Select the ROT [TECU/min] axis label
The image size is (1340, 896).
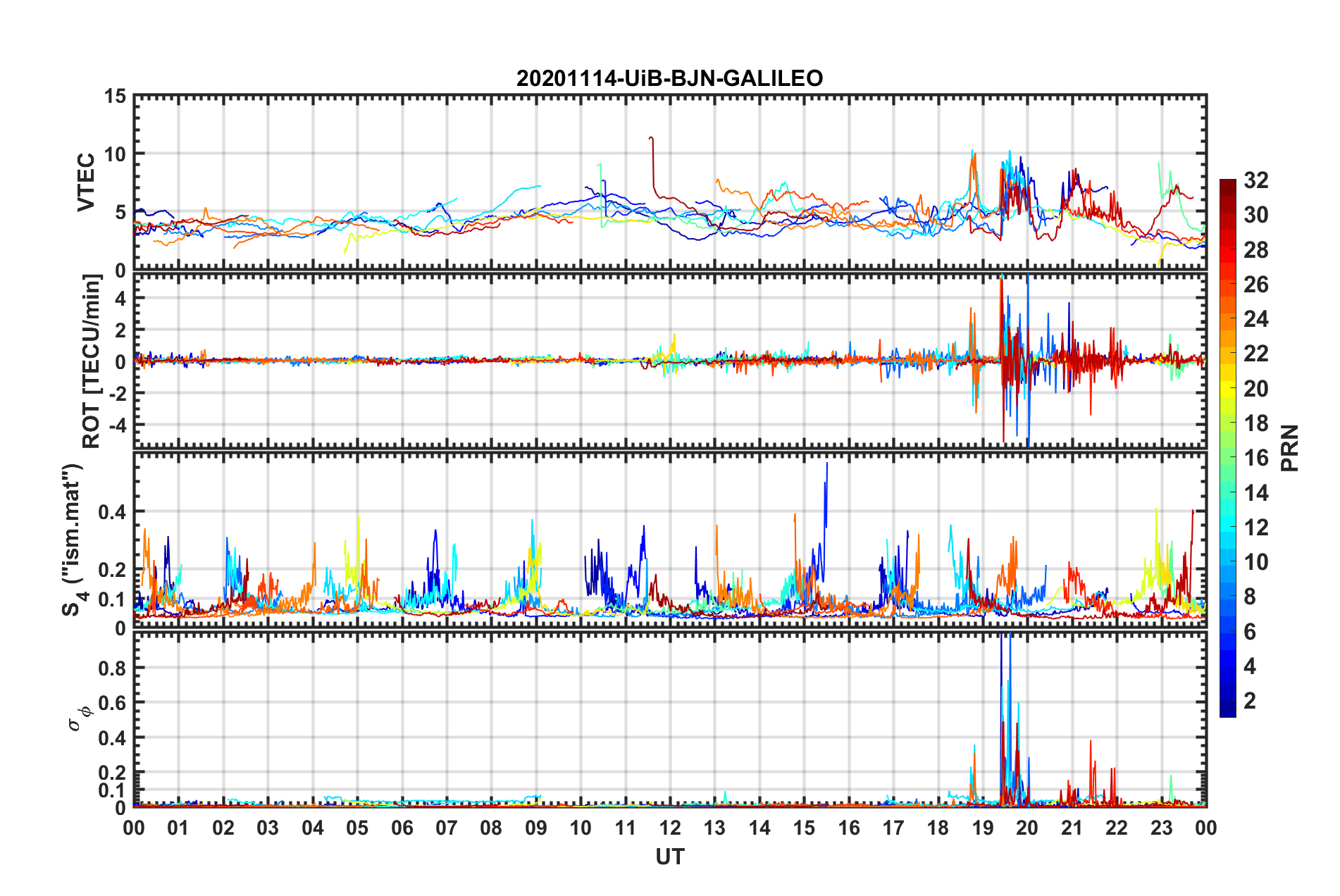point(92,361)
